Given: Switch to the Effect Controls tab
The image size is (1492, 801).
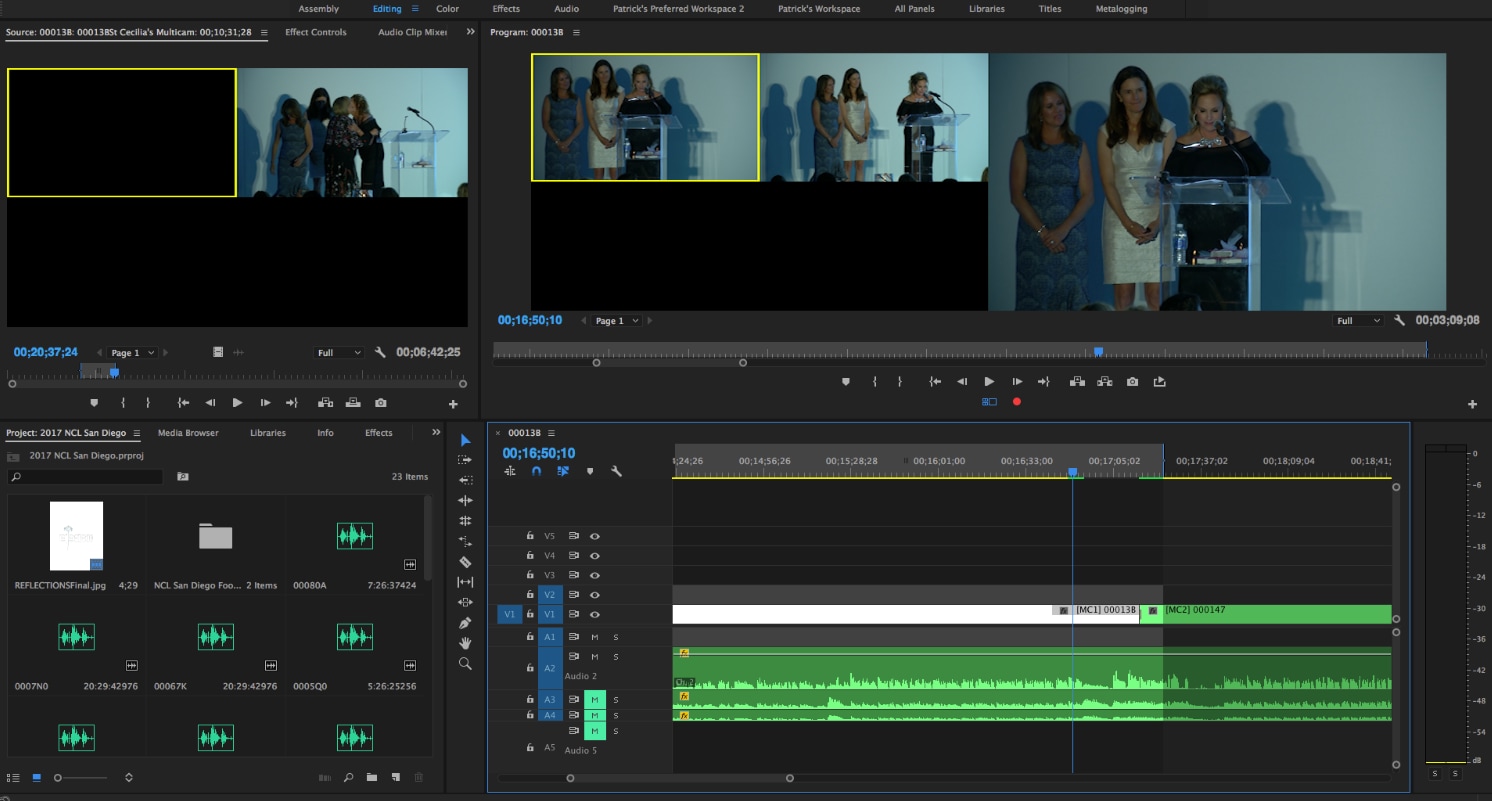Looking at the screenshot, I should pos(315,32).
